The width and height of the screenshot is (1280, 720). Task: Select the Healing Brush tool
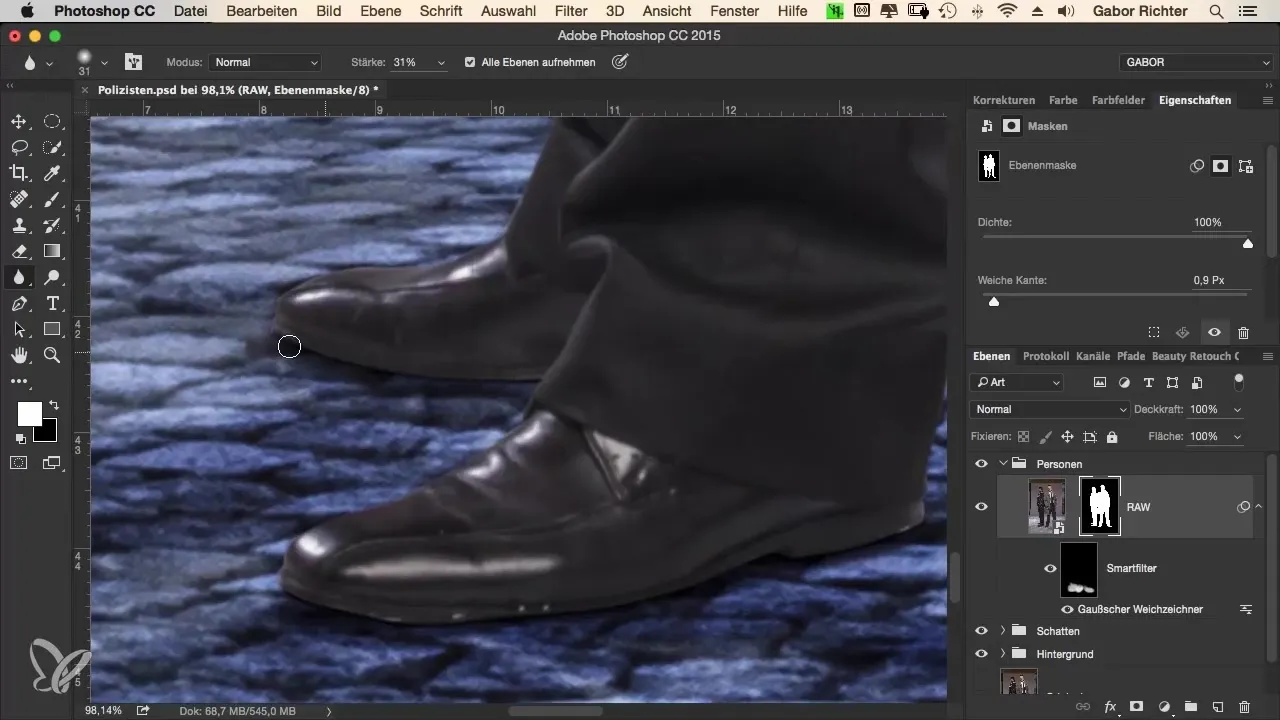click(19, 199)
